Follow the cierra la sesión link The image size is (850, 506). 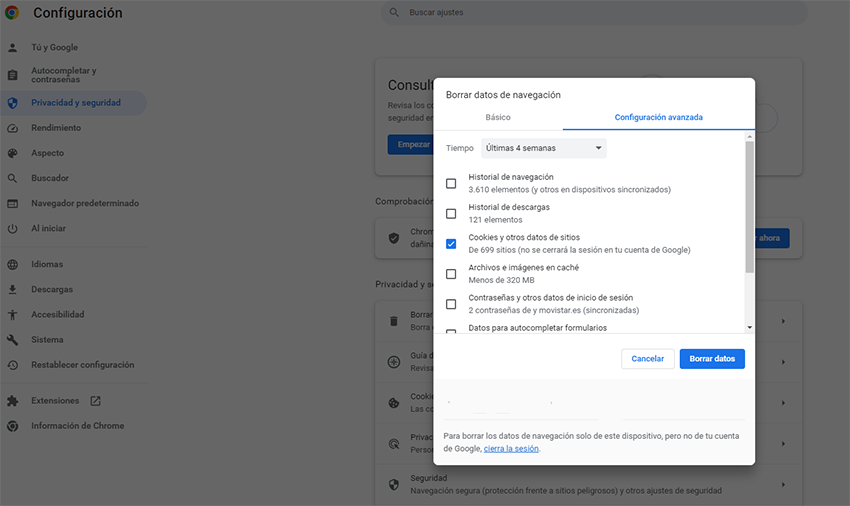pyautogui.click(x=511, y=449)
